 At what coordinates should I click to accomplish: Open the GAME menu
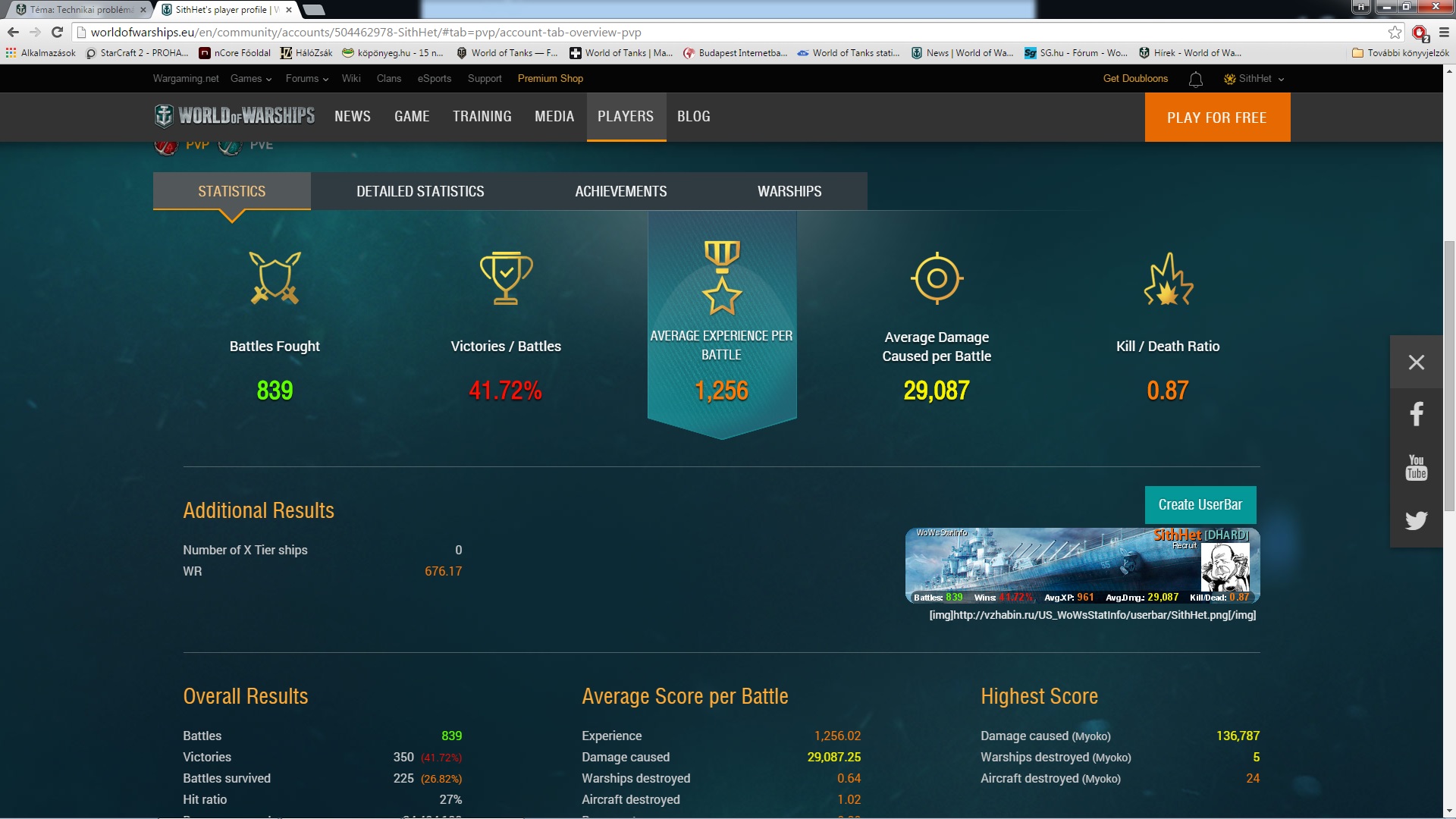[x=412, y=117]
